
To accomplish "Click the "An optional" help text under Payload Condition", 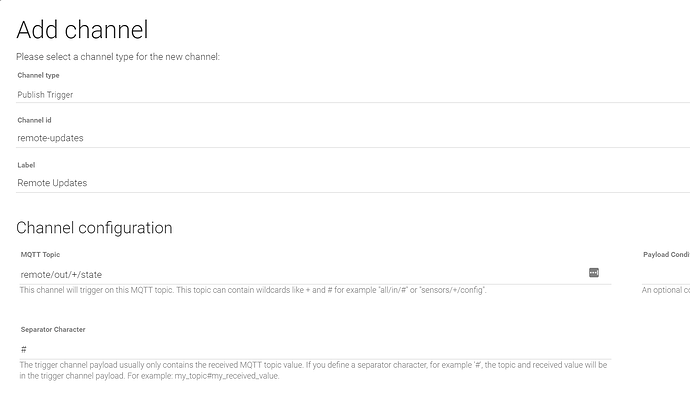I will [666, 290].
